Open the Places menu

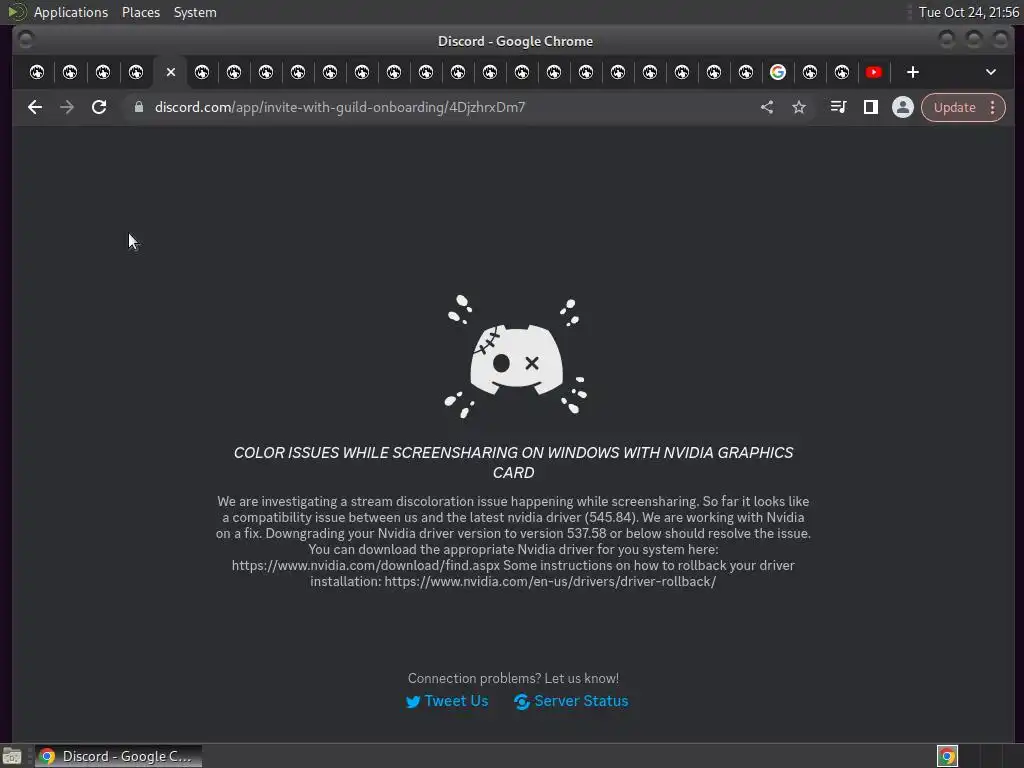(140, 12)
